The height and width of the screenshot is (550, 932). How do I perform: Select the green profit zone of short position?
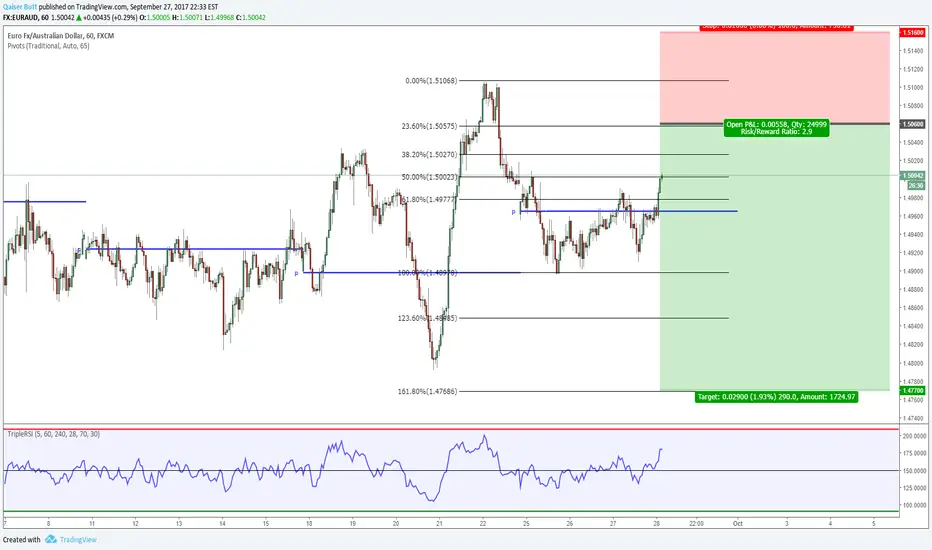tap(774, 257)
